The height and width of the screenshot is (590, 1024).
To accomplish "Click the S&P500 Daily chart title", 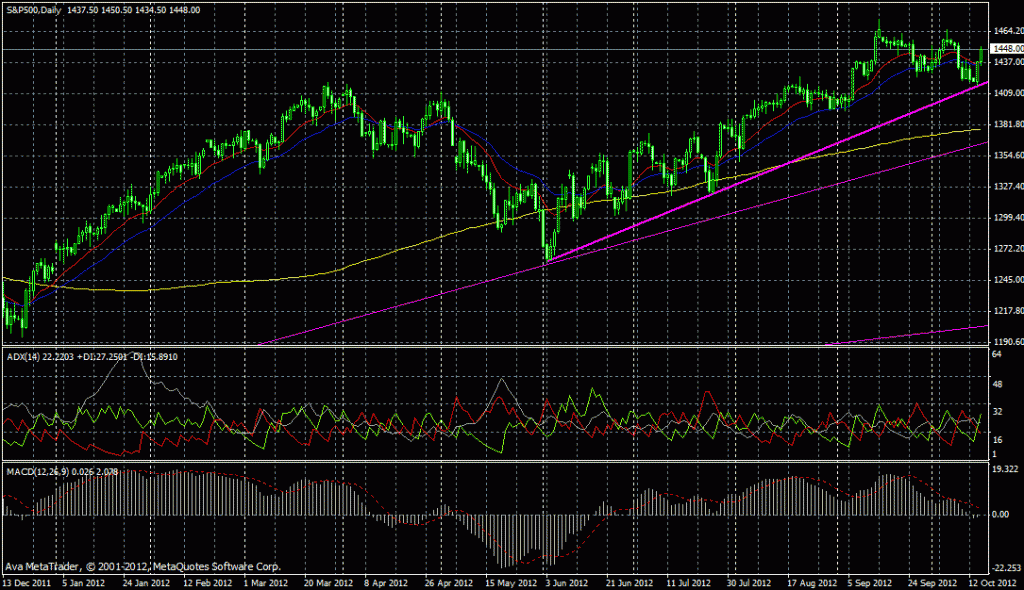I will 31,9.
